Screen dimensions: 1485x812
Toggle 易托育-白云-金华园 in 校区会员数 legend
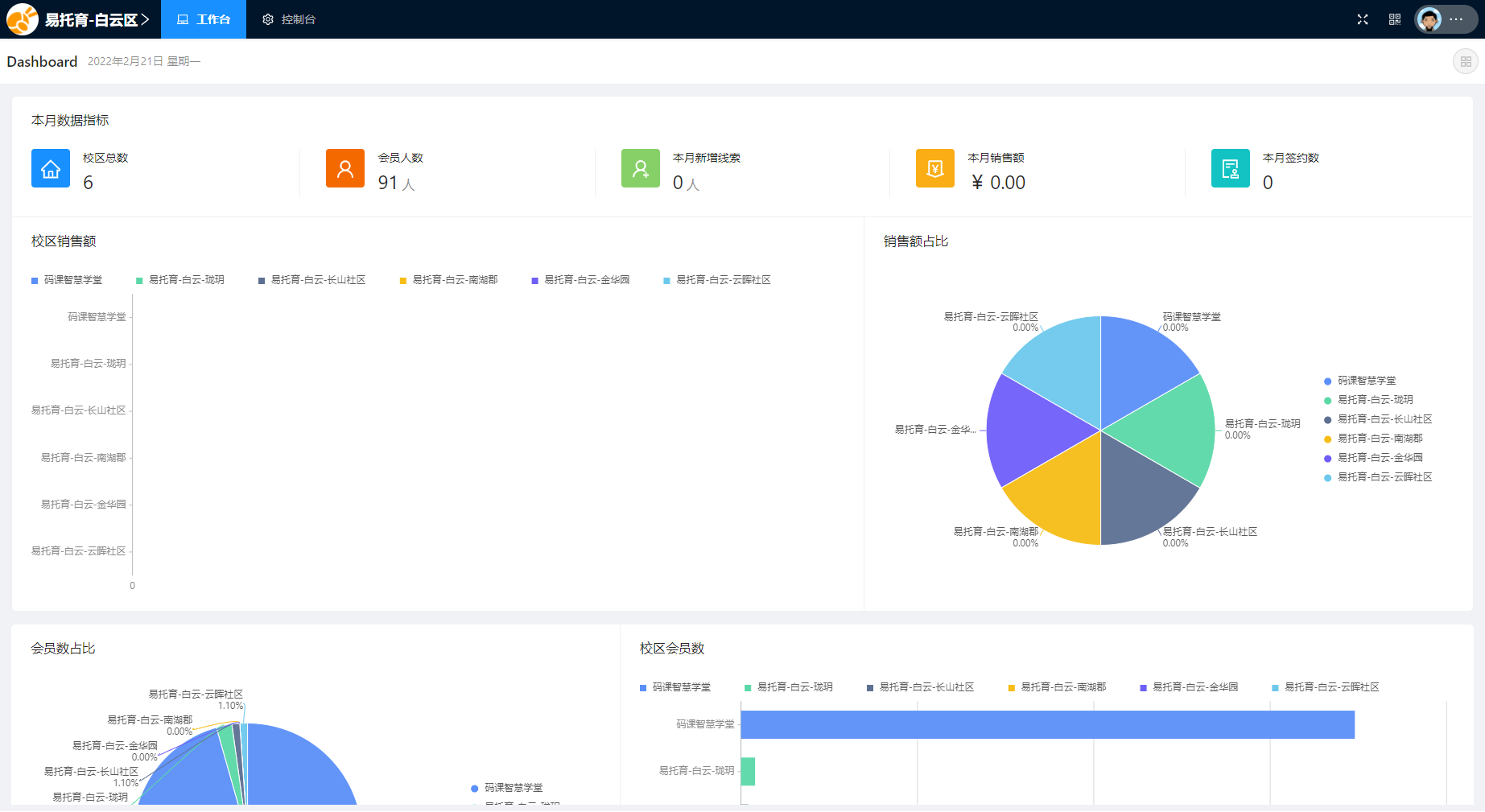[1190, 687]
